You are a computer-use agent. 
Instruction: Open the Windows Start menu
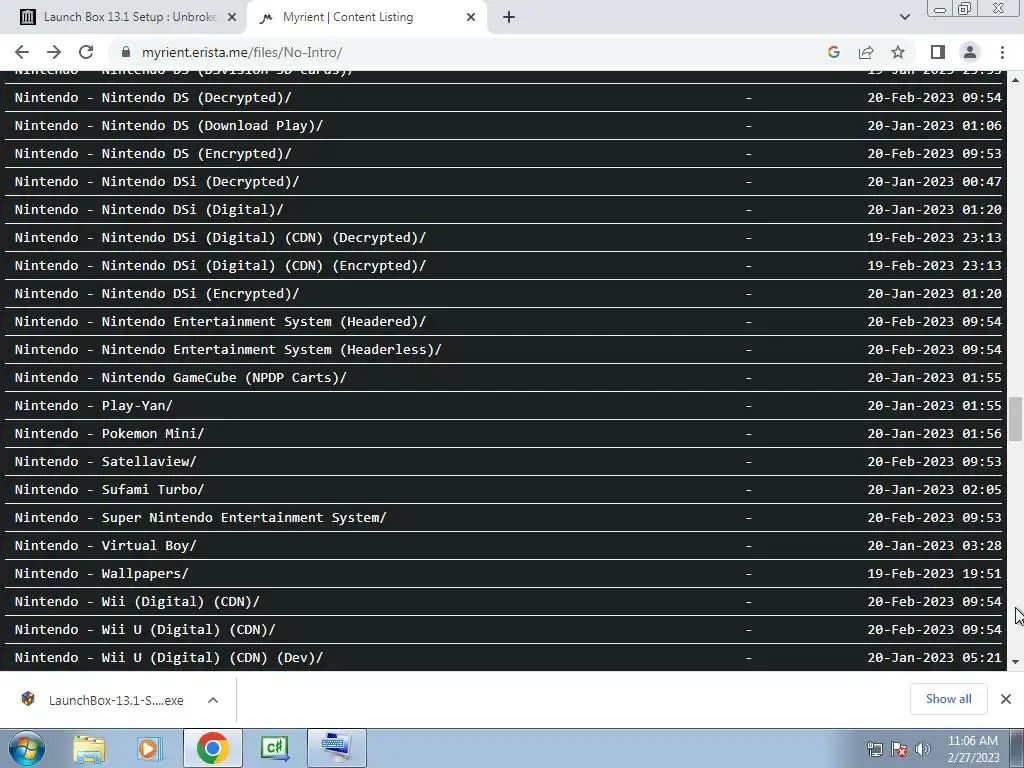coord(26,748)
